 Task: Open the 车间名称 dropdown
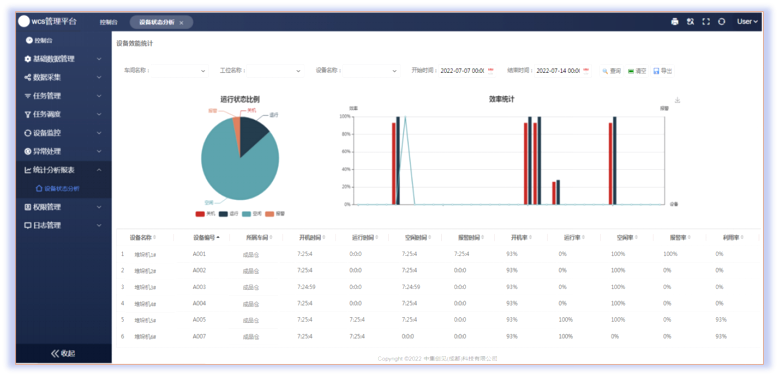(179, 71)
